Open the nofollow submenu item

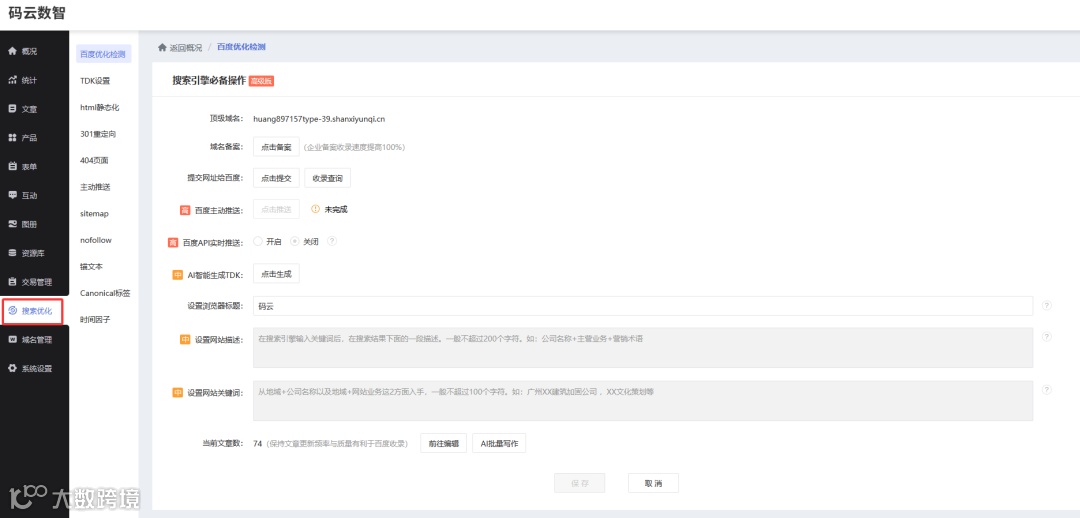click(96, 240)
